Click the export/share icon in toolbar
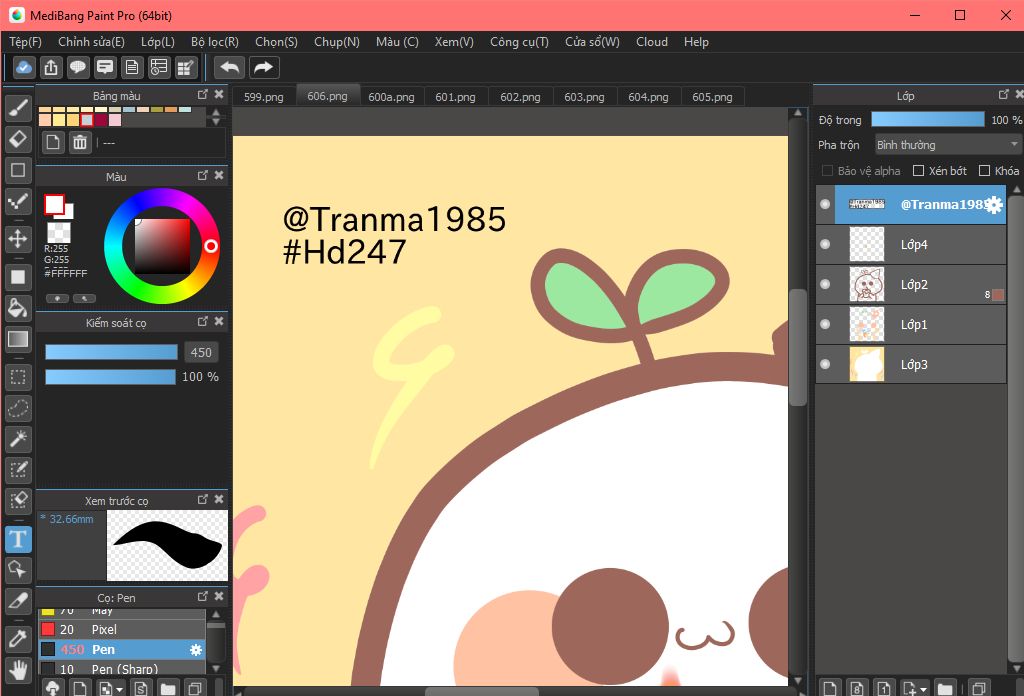Image resolution: width=1024 pixels, height=696 pixels. click(x=51, y=67)
